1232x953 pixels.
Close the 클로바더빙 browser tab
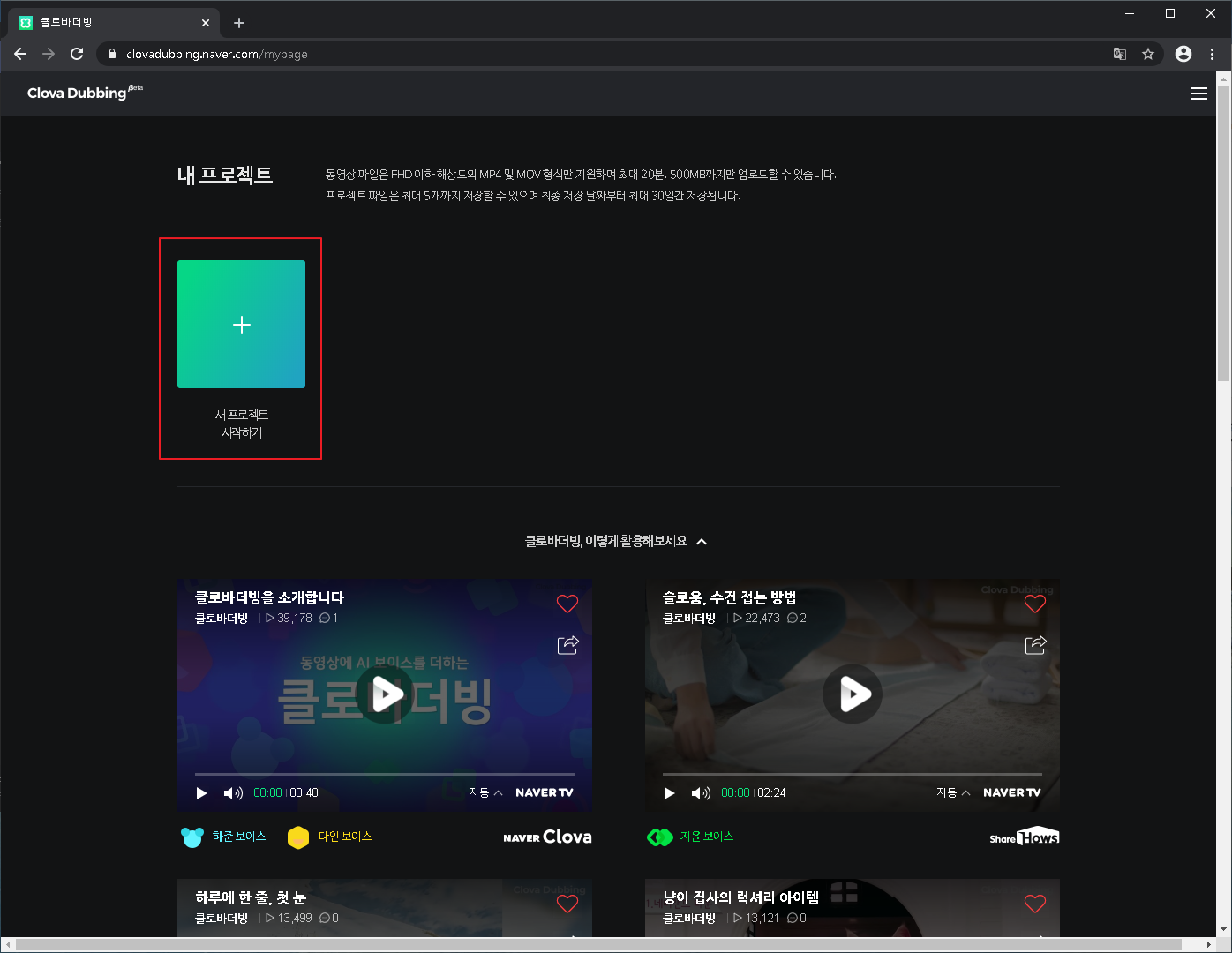coord(206,23)
